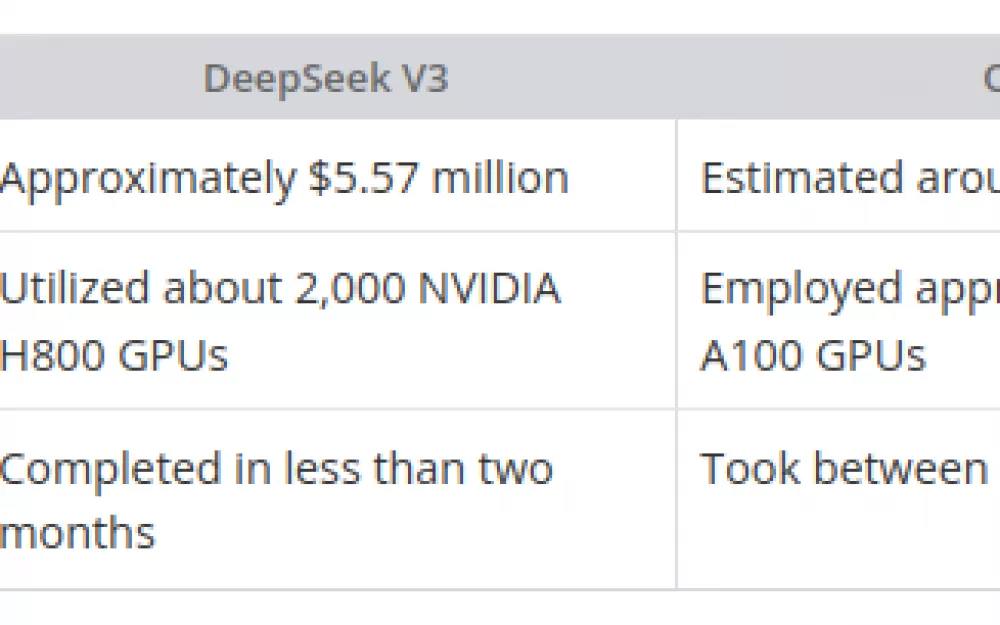Click the word months in last row
The image size is (1000, 625).
tap(77, 533)
